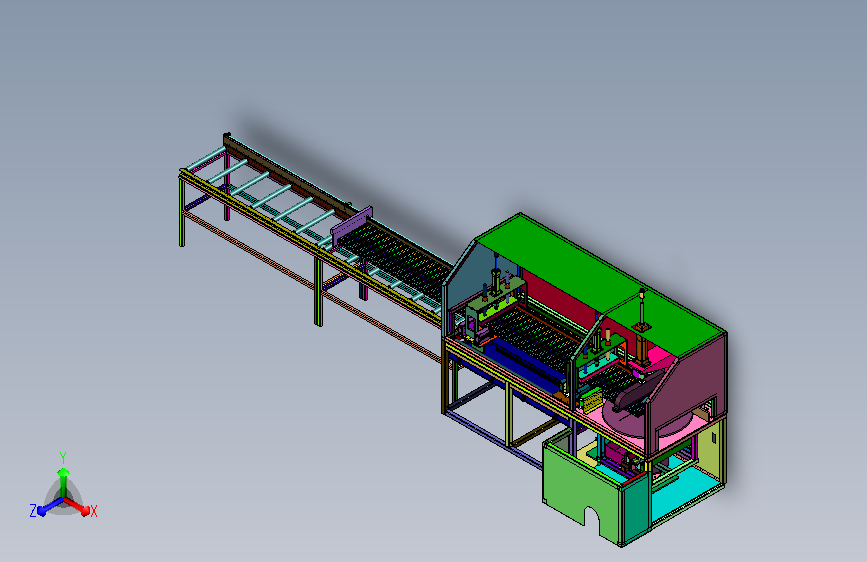
Task: Select the light green front guard with arch cutout
Action: coord(581,488)
